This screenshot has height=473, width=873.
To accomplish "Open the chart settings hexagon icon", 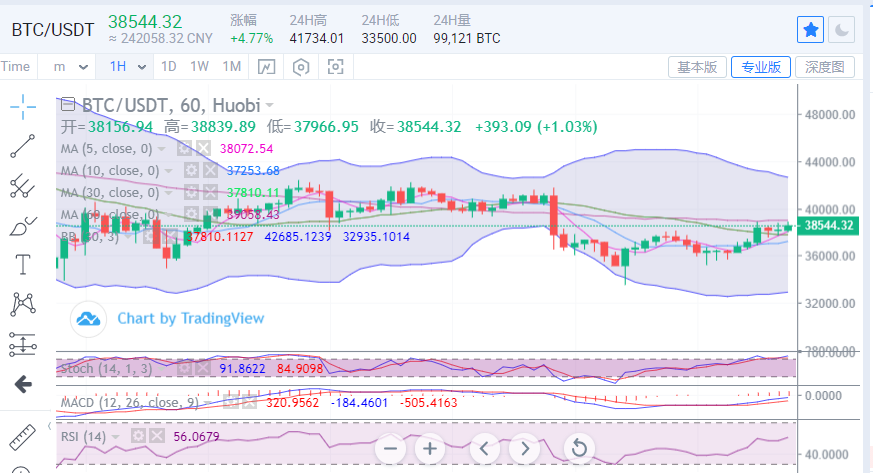I will pos(301,67).
